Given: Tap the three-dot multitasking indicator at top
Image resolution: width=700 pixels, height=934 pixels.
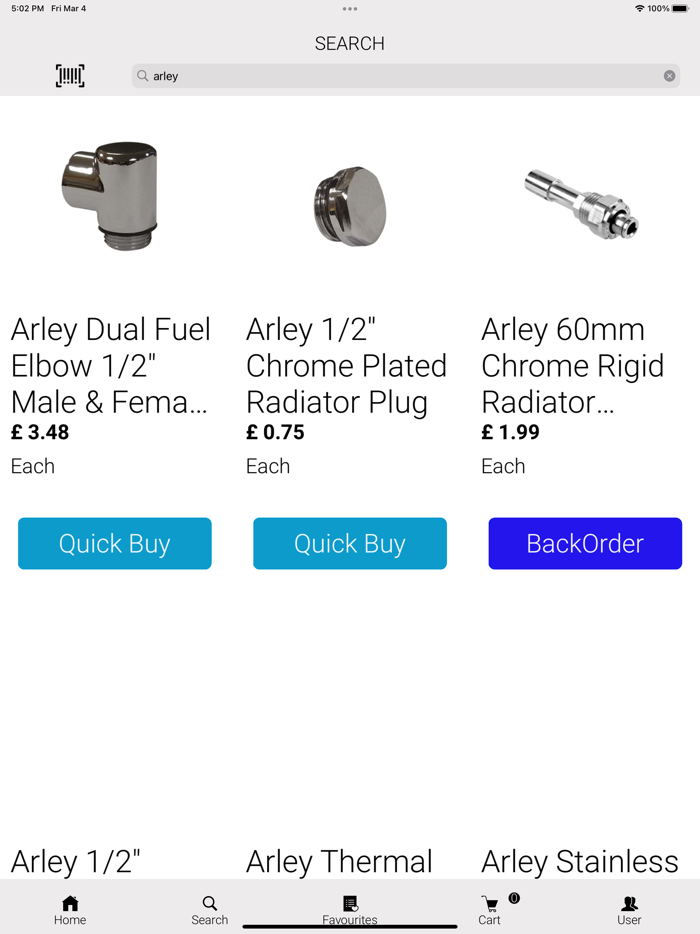Looking at the screenshot, I should click(x=350, y=9).
